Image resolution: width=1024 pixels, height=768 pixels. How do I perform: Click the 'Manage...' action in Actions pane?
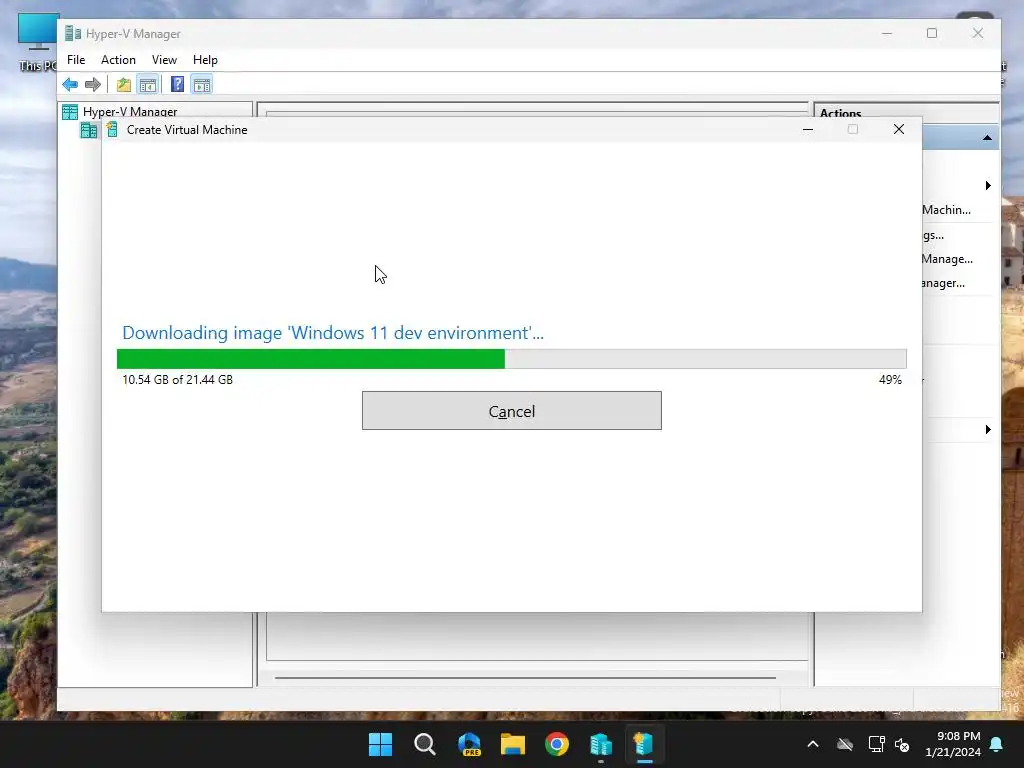(947, 259)
